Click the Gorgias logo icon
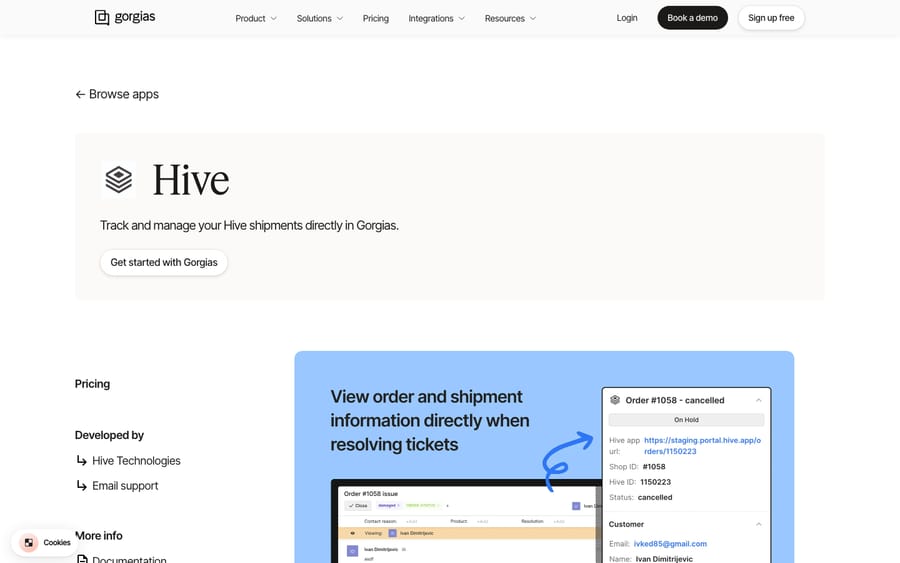900x563 pixels. coord(102,18)
